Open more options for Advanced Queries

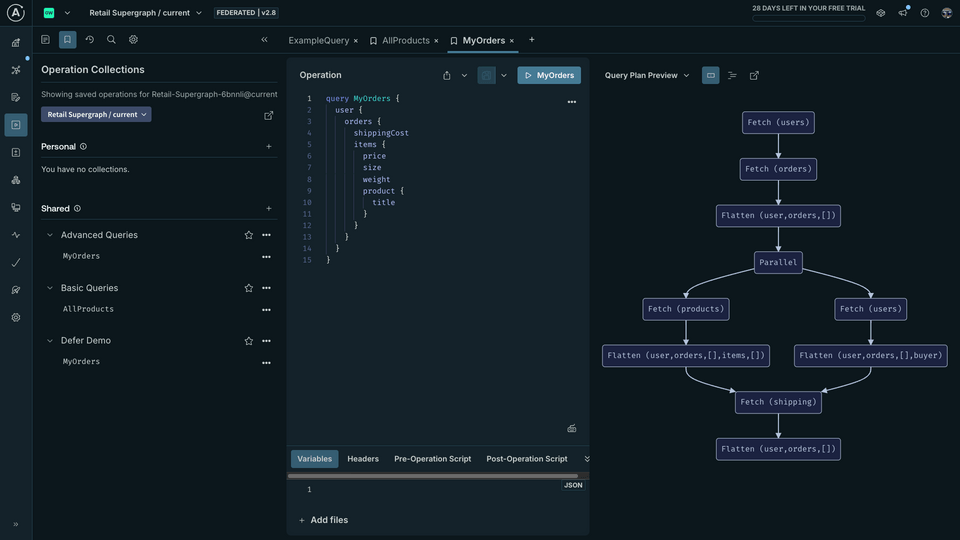(x=266, y=235)
